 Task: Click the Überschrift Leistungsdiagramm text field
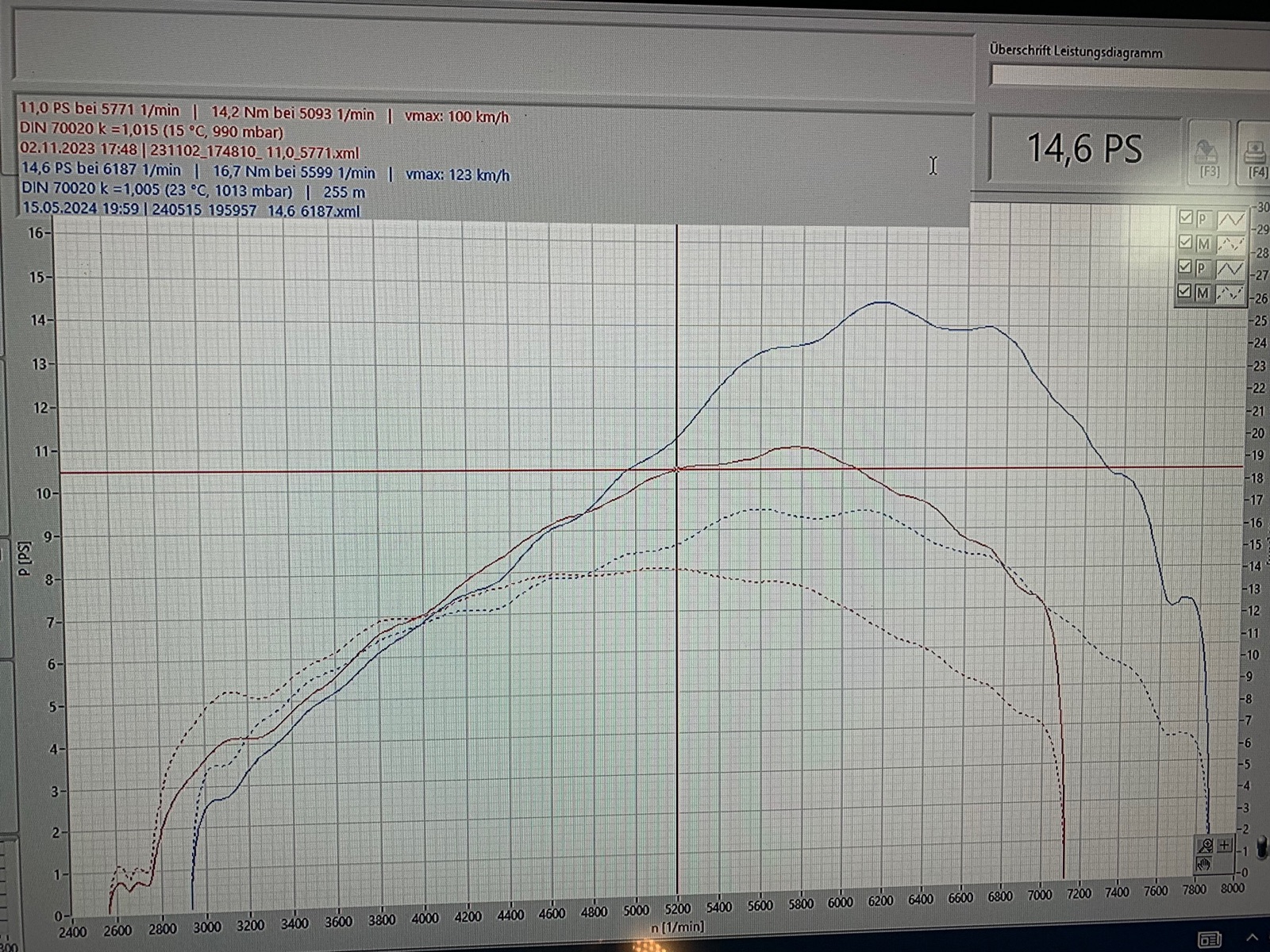1127,75
